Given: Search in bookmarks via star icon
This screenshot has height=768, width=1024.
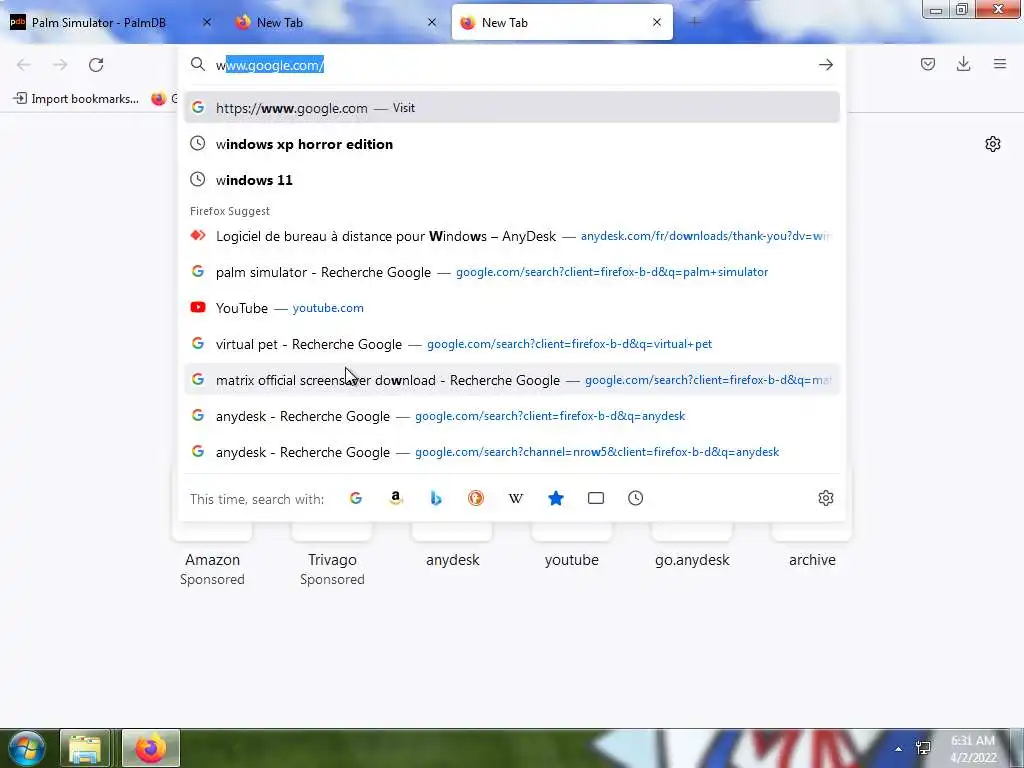Looking at the screenshot, I should [556, 498].
